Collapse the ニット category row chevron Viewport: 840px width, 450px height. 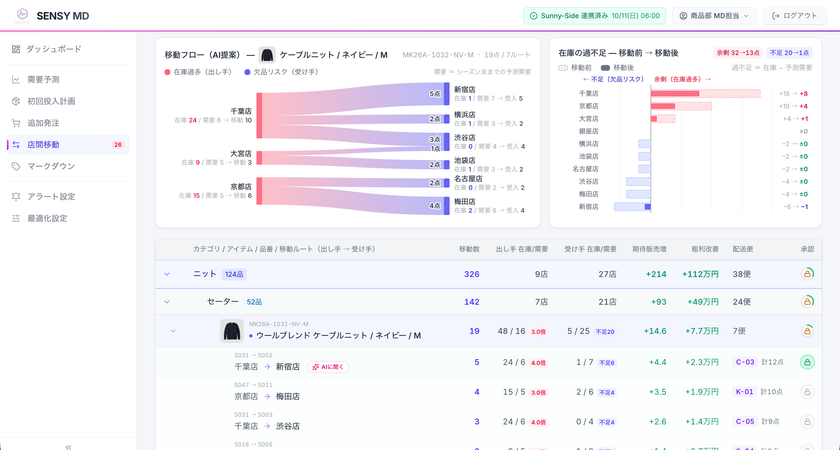click(x=167, y=274)
